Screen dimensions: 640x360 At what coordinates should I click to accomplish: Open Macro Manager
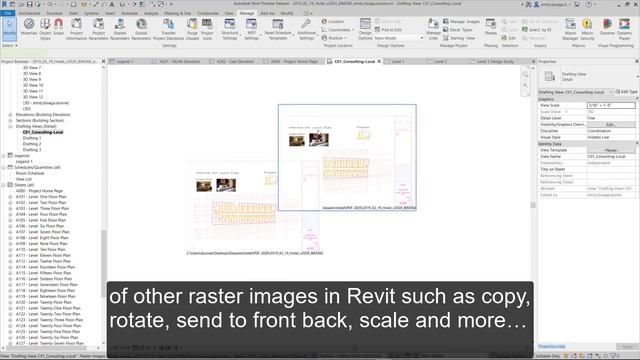pyautogui.click(x=570, y=29)
